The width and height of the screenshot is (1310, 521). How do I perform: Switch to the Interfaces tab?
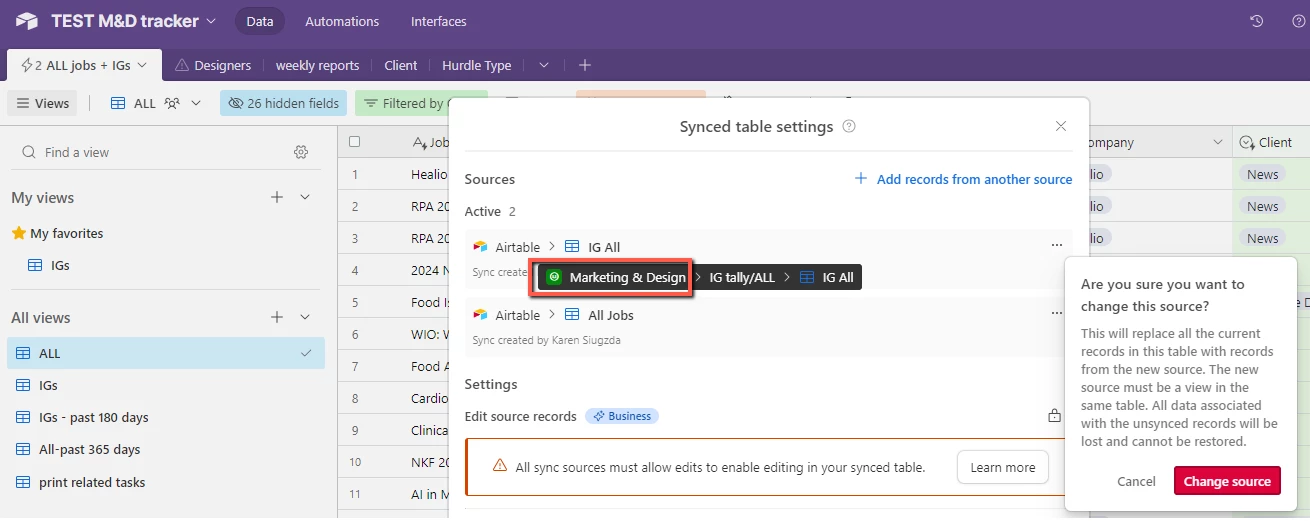(439, 21)
